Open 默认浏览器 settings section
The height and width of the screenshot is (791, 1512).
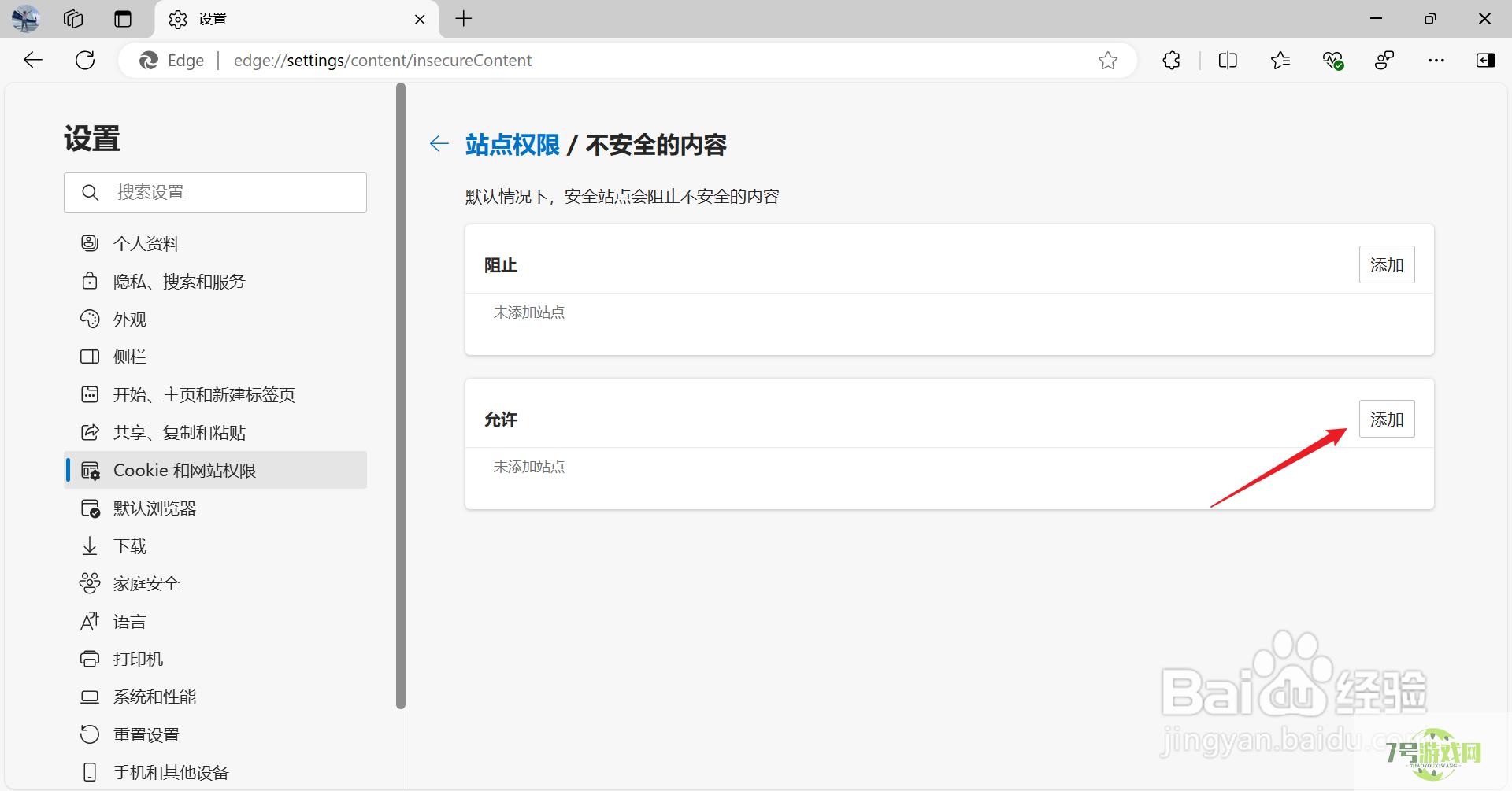click(215, 508)
